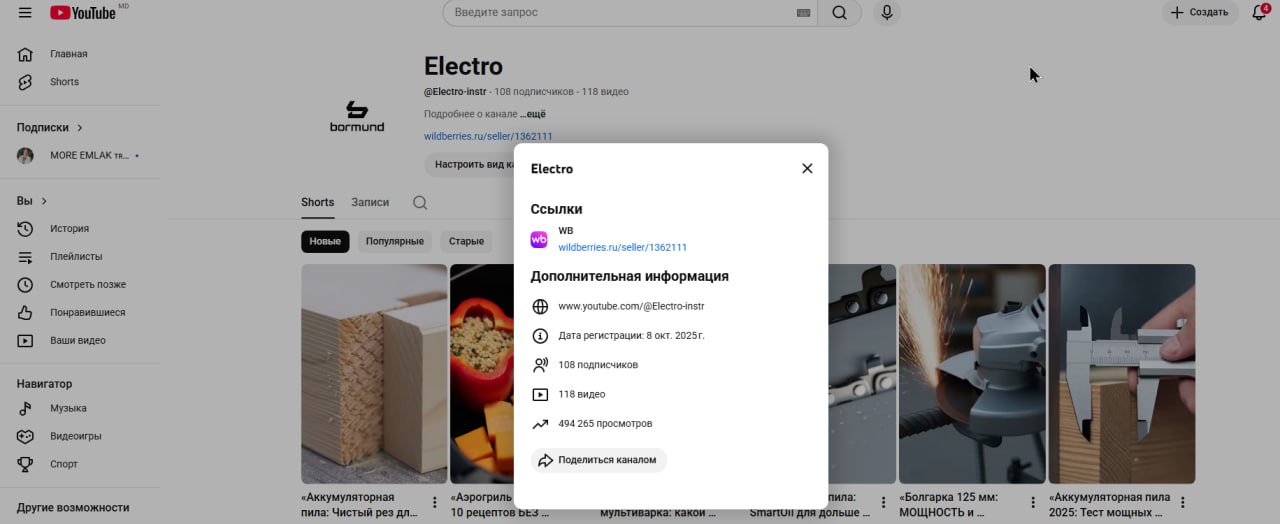Click the WB purple logo icon
The height and width of the screenshot is (524, 1280).
[x=539, y=239]
